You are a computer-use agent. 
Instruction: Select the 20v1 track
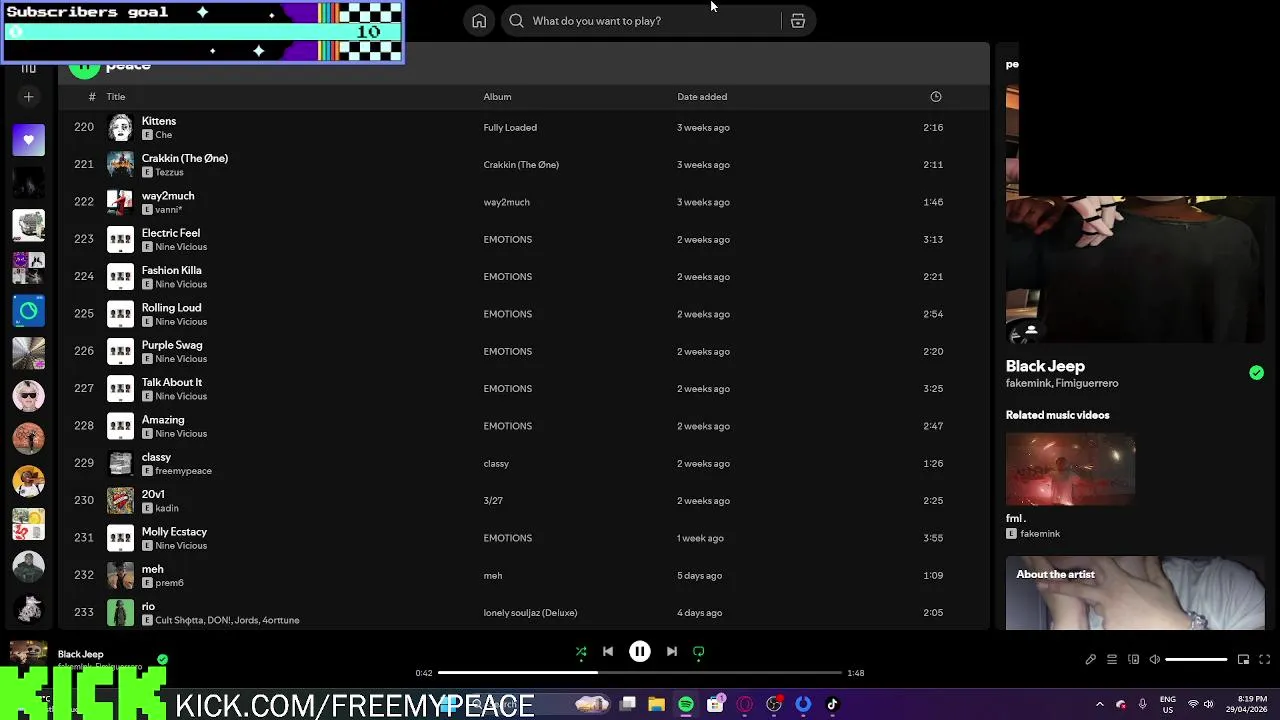(x=523, y=501)
